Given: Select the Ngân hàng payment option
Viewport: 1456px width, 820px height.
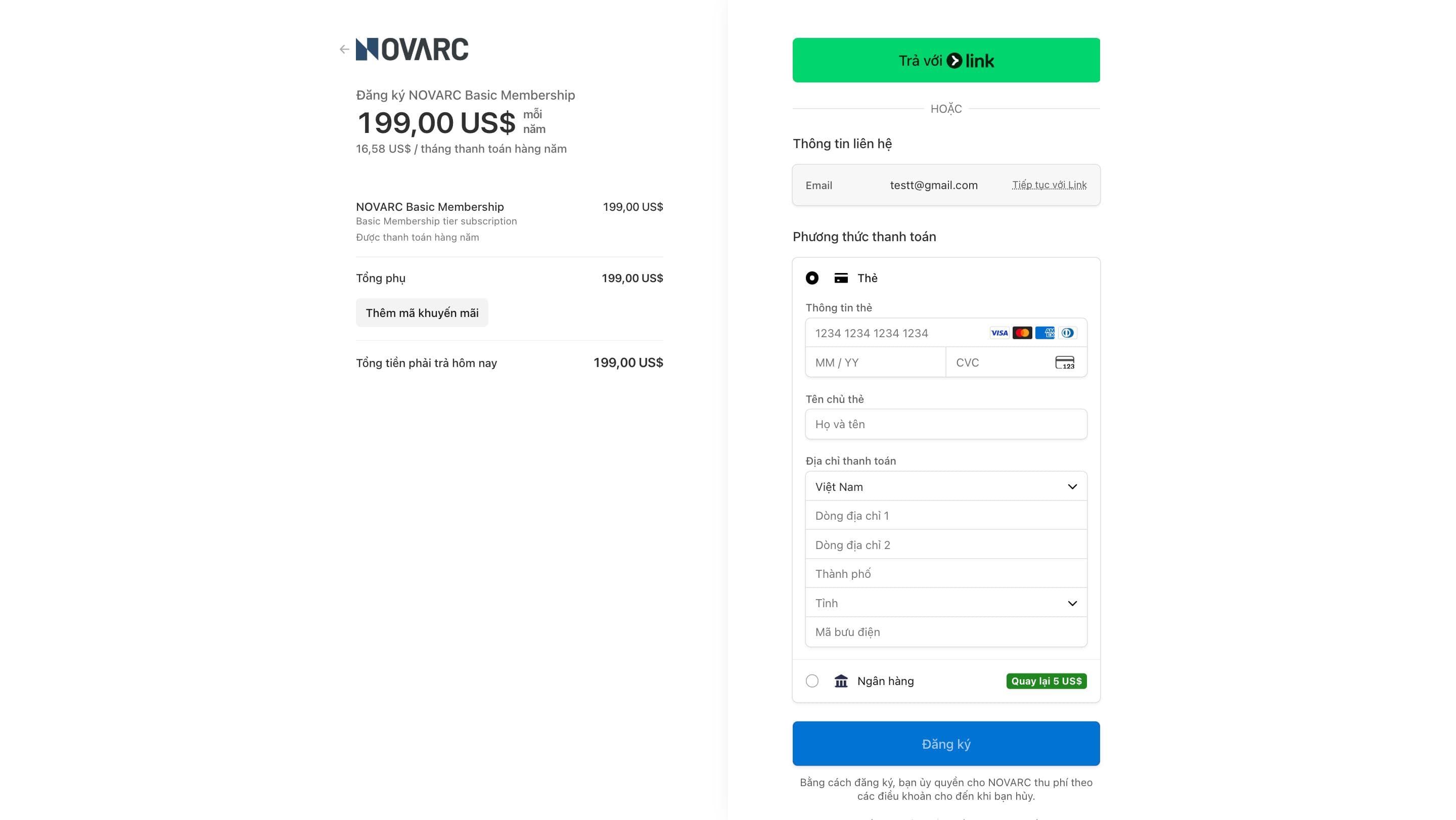Looking at the screenshot, I should [812, 681].
